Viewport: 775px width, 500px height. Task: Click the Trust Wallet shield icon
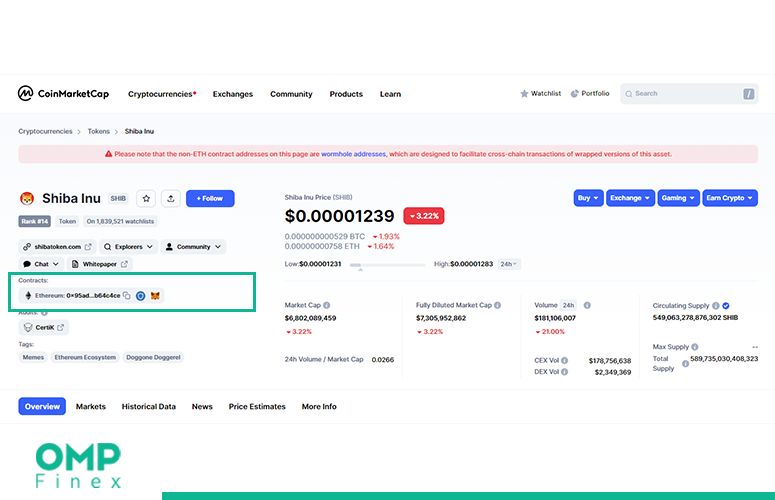tap(140, 295)
